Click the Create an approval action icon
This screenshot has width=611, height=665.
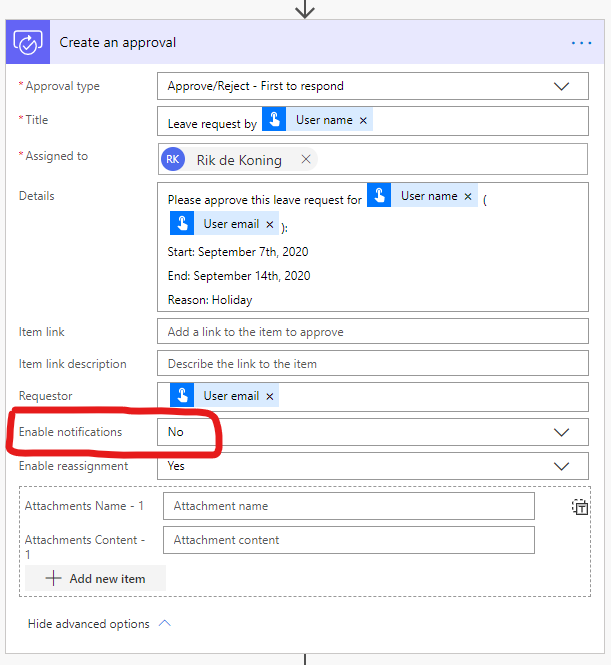[x=28, y=42]
